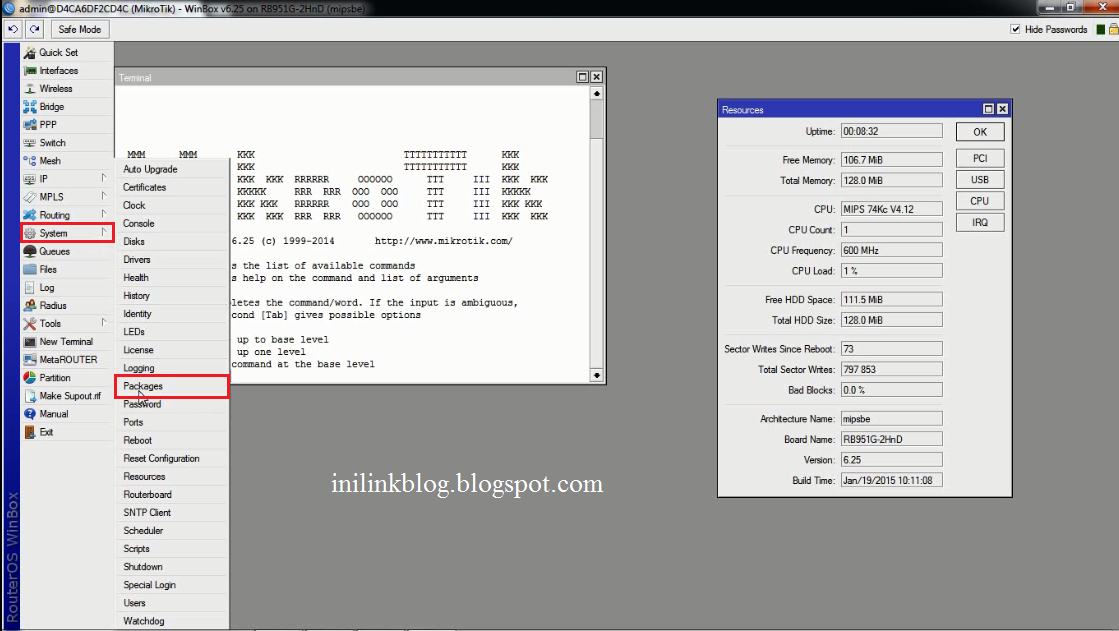Viewport: 1119px width, 631px height.
Task: Select Packages in the System submenu
Action: coord(171,386)
